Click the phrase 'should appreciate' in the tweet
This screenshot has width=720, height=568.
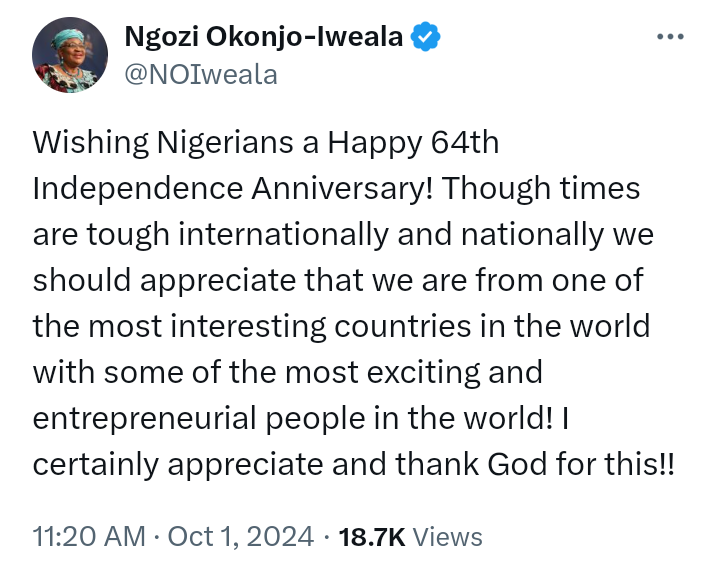click(x=164, y=281)
